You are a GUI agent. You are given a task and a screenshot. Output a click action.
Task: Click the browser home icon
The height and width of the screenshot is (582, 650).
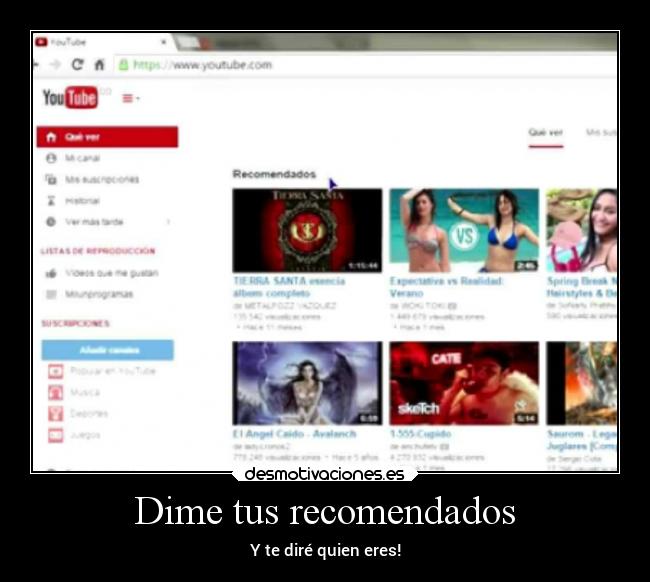tap(99, 65)
